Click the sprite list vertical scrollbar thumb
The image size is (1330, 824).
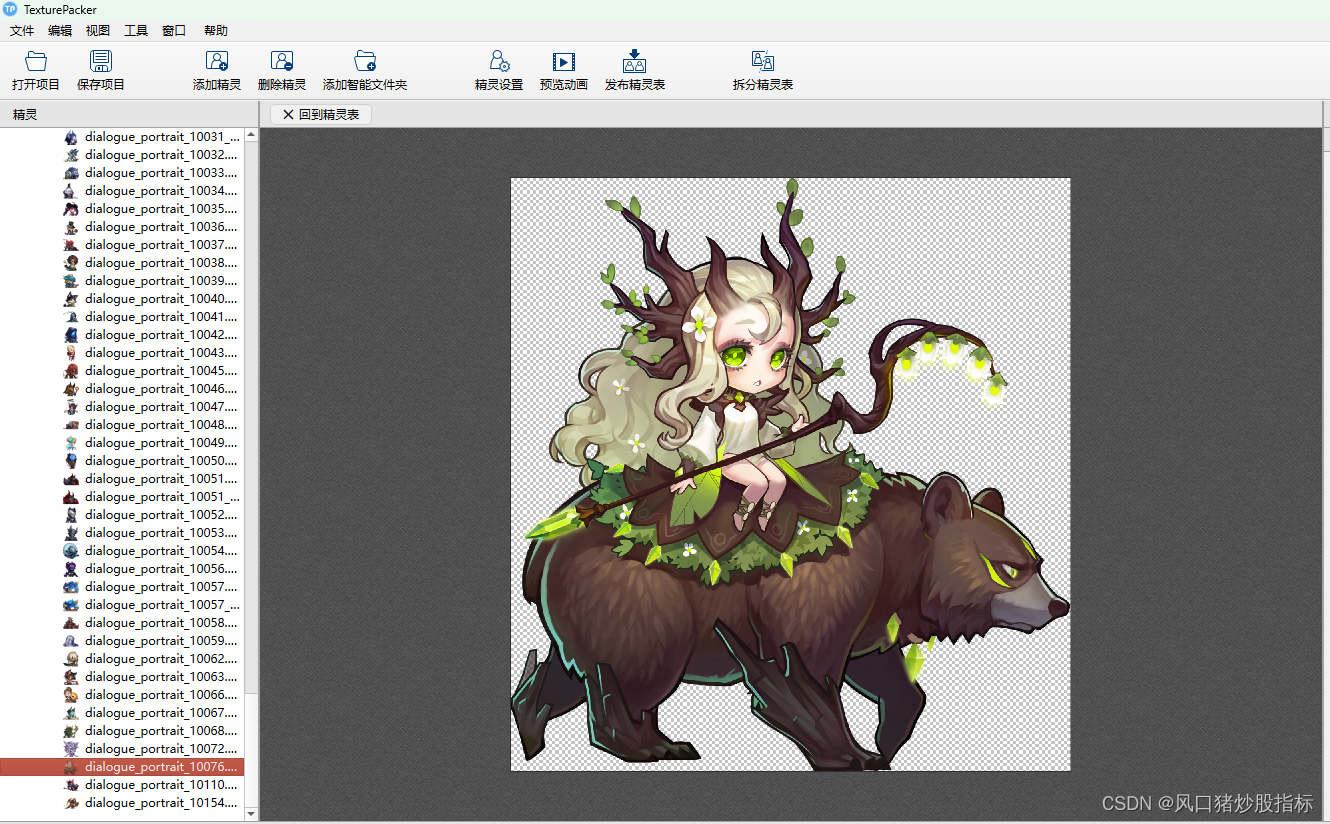click(251, 750)
